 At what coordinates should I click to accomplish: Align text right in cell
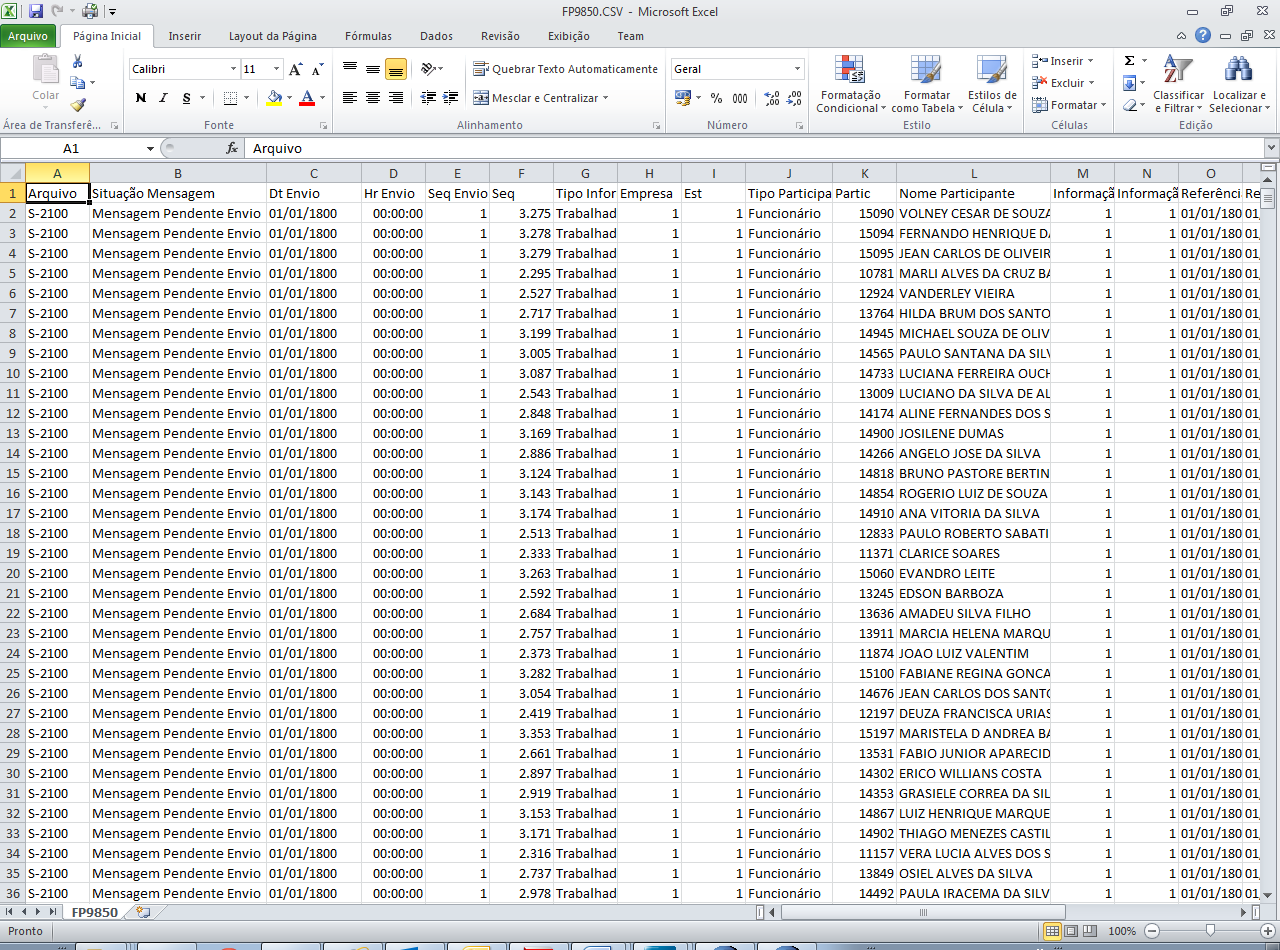395,98
